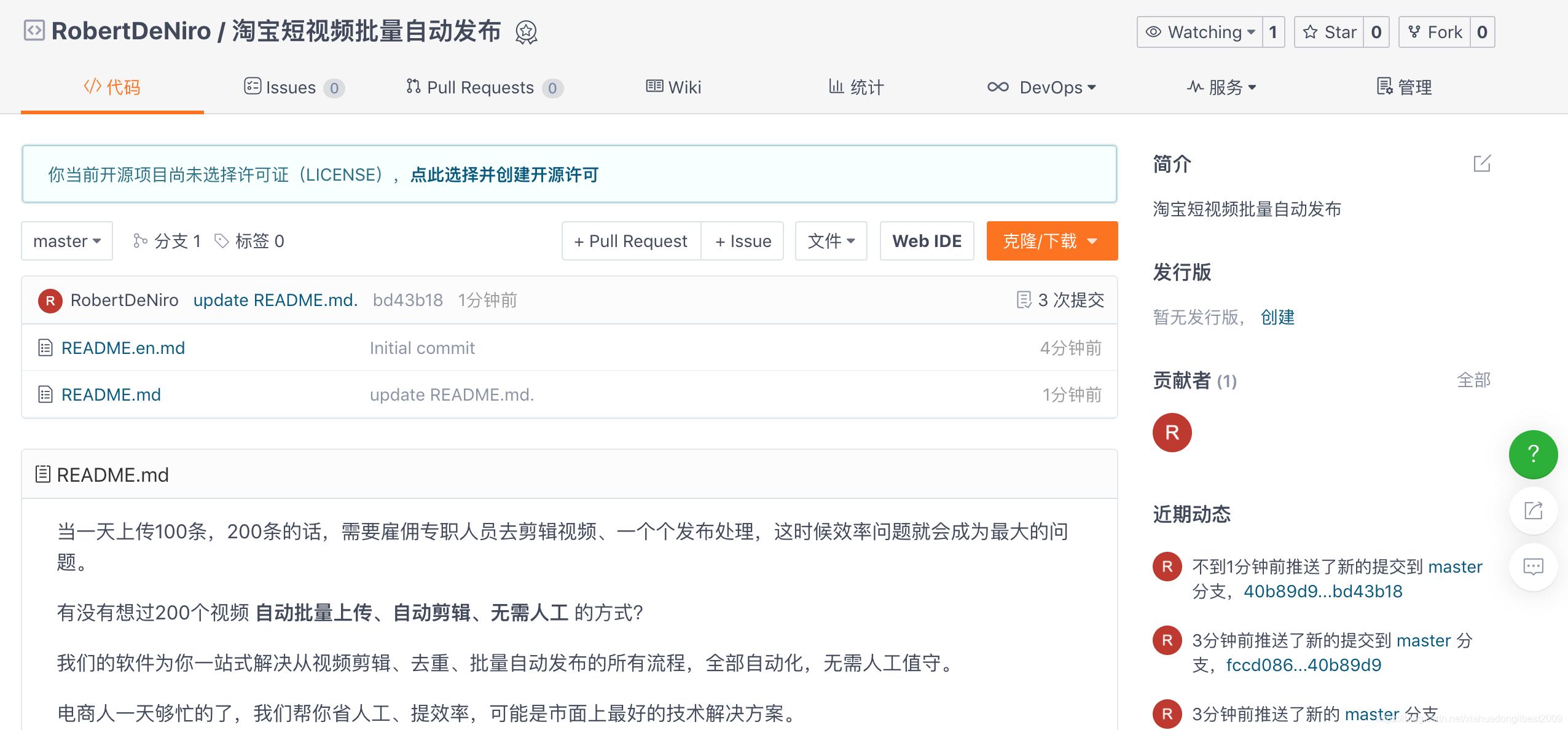The height and width of the screenshot is (730, 1568).
Task: Expand the 文件 dropdown
Action: [x=831, y=241]
